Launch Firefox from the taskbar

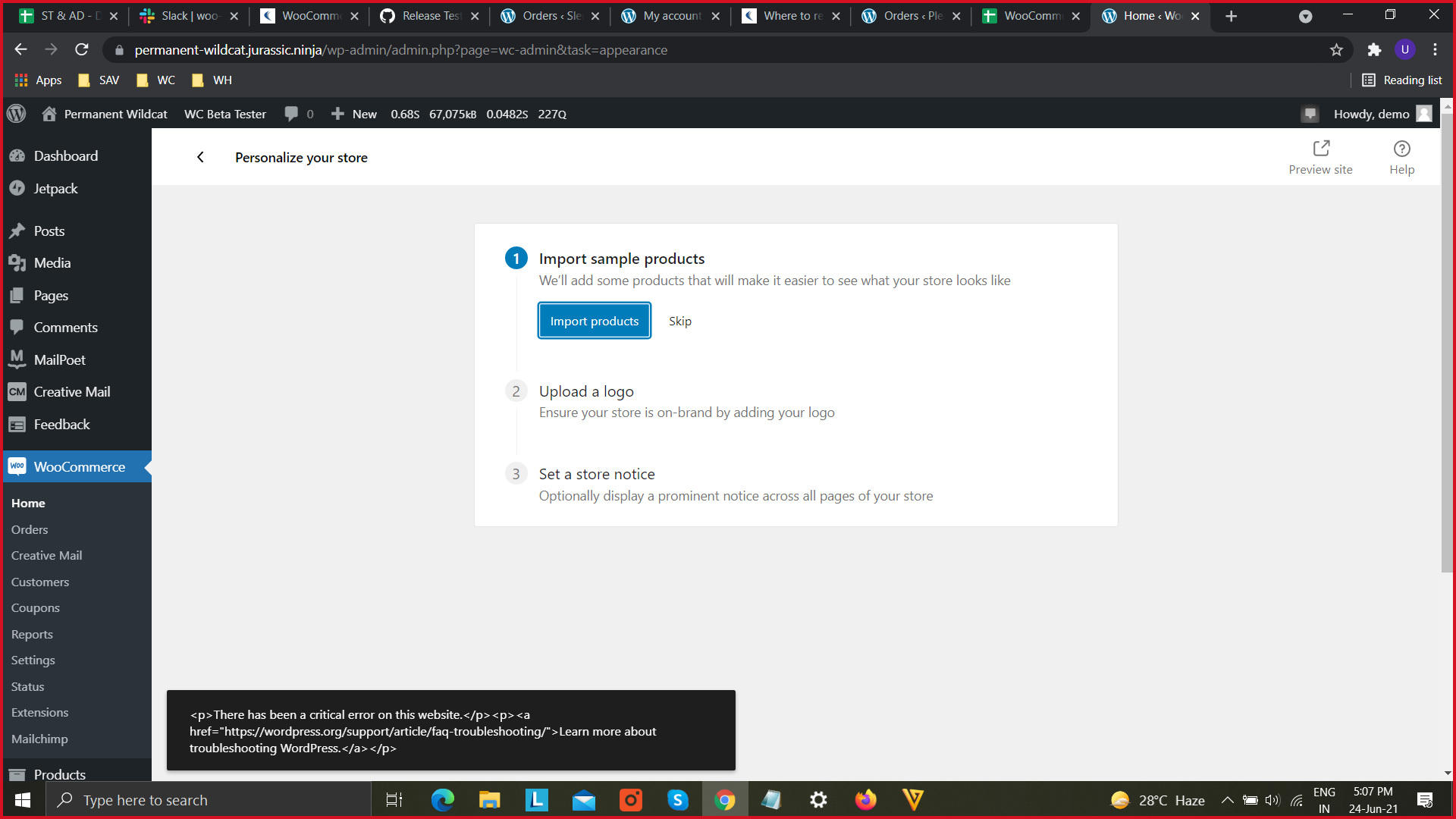(x=865, y=799)
